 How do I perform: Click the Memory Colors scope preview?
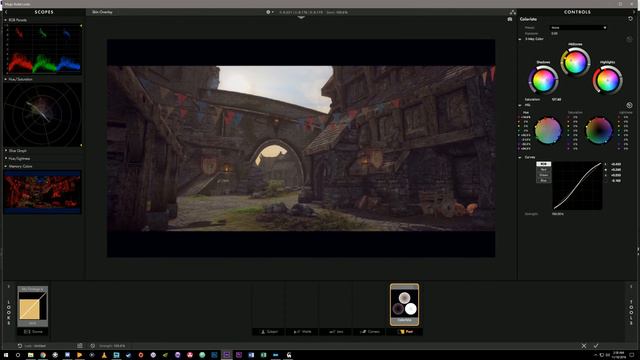tap(42, 192)
